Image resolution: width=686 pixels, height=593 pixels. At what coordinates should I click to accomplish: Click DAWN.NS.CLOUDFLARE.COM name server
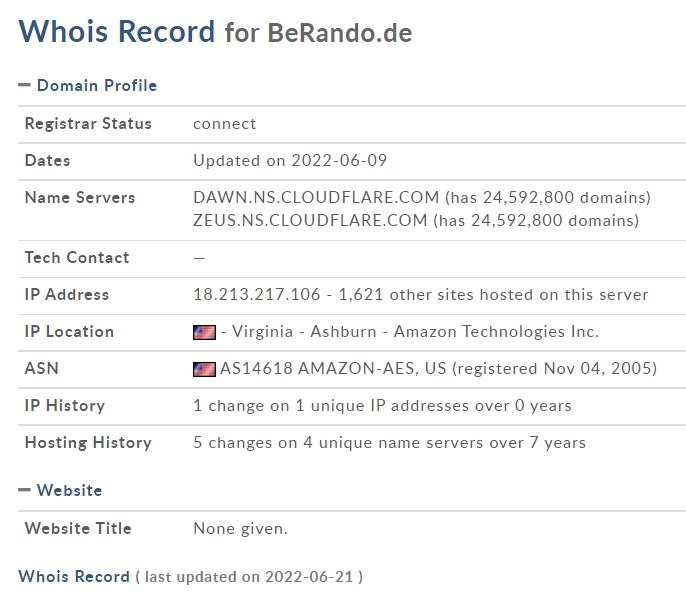pos(316,197)
